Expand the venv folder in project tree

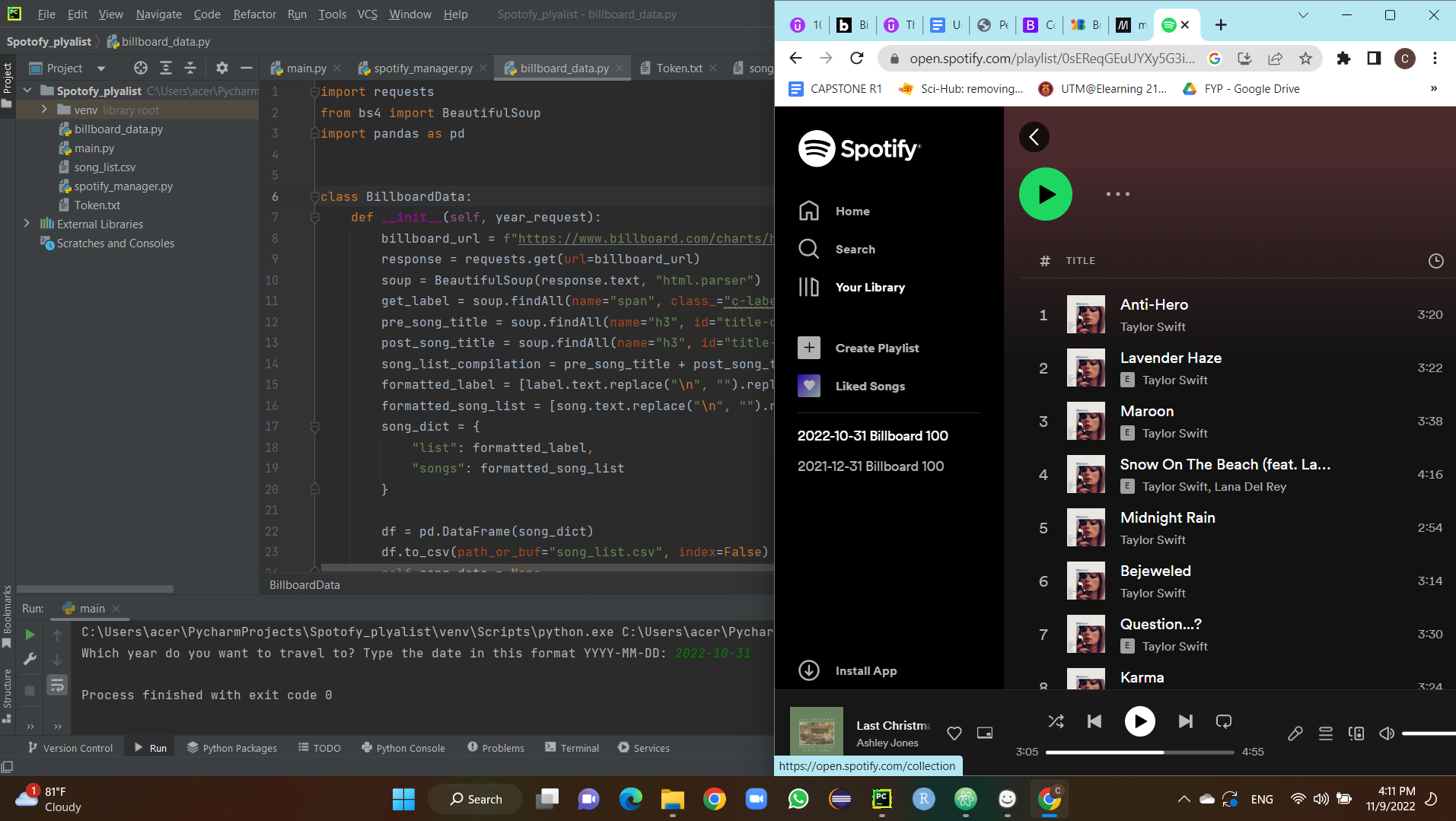pos(44,110)
